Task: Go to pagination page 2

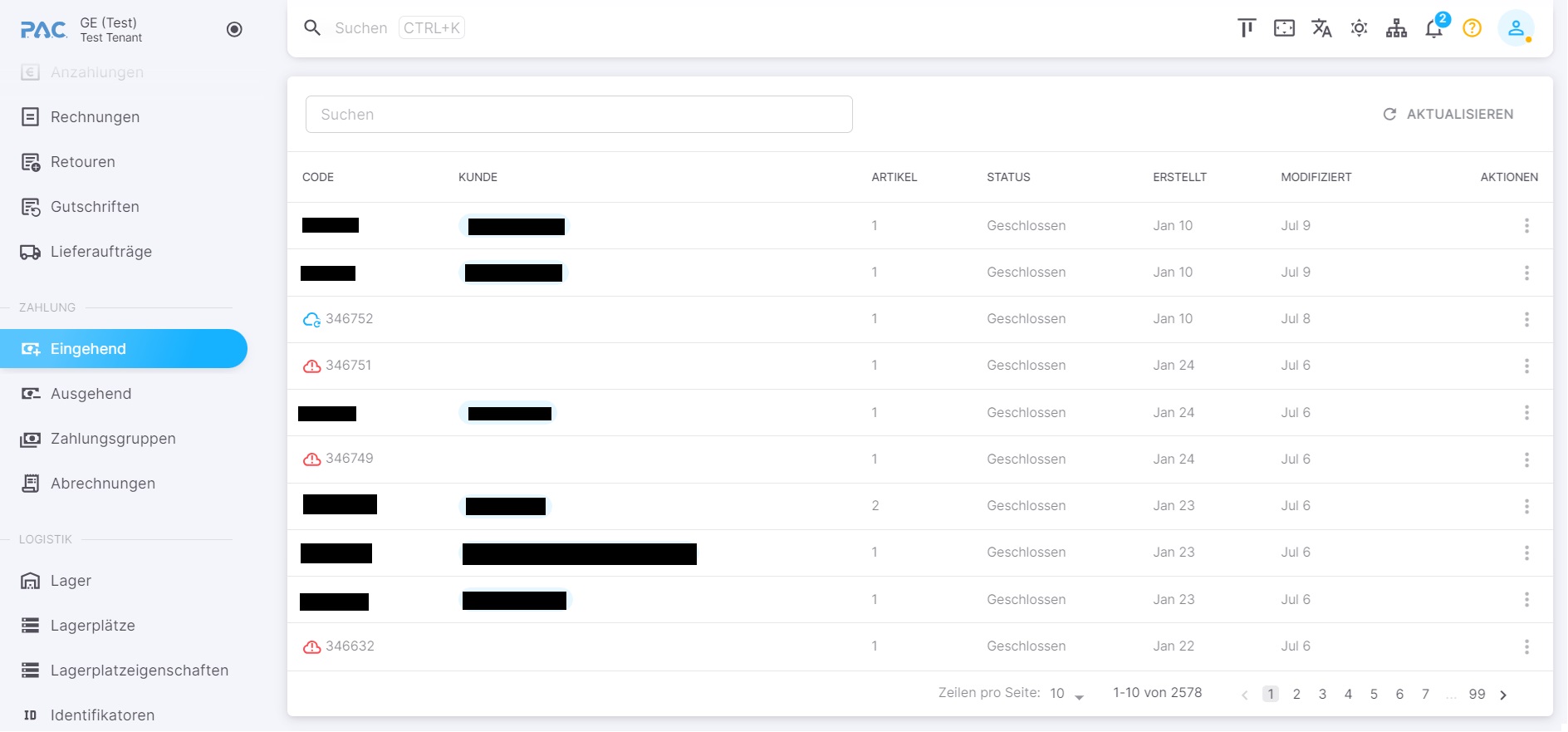Action: (1296, 694)
